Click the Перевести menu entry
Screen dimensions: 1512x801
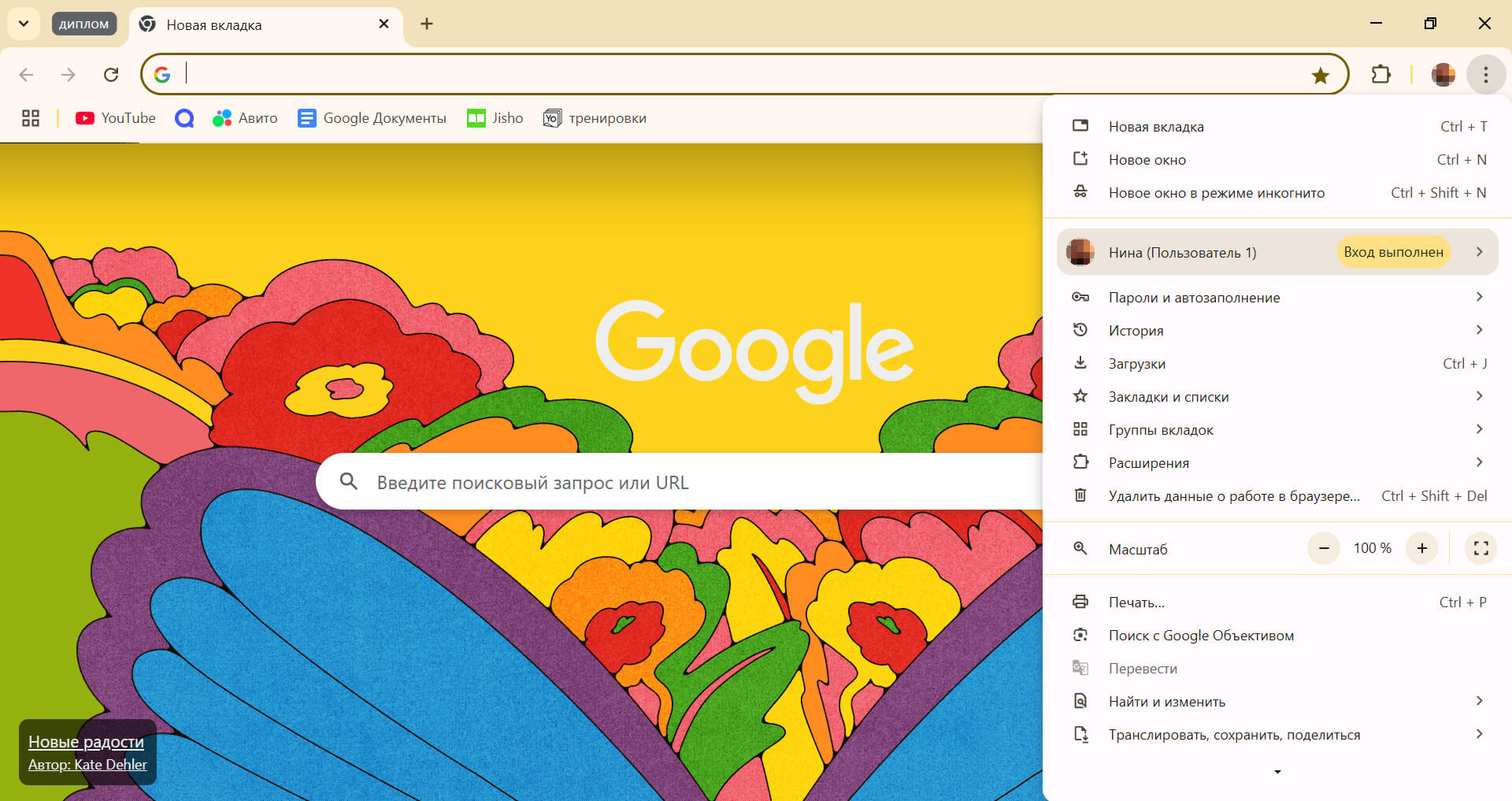pyautogui.click(x=1277, y=668)
